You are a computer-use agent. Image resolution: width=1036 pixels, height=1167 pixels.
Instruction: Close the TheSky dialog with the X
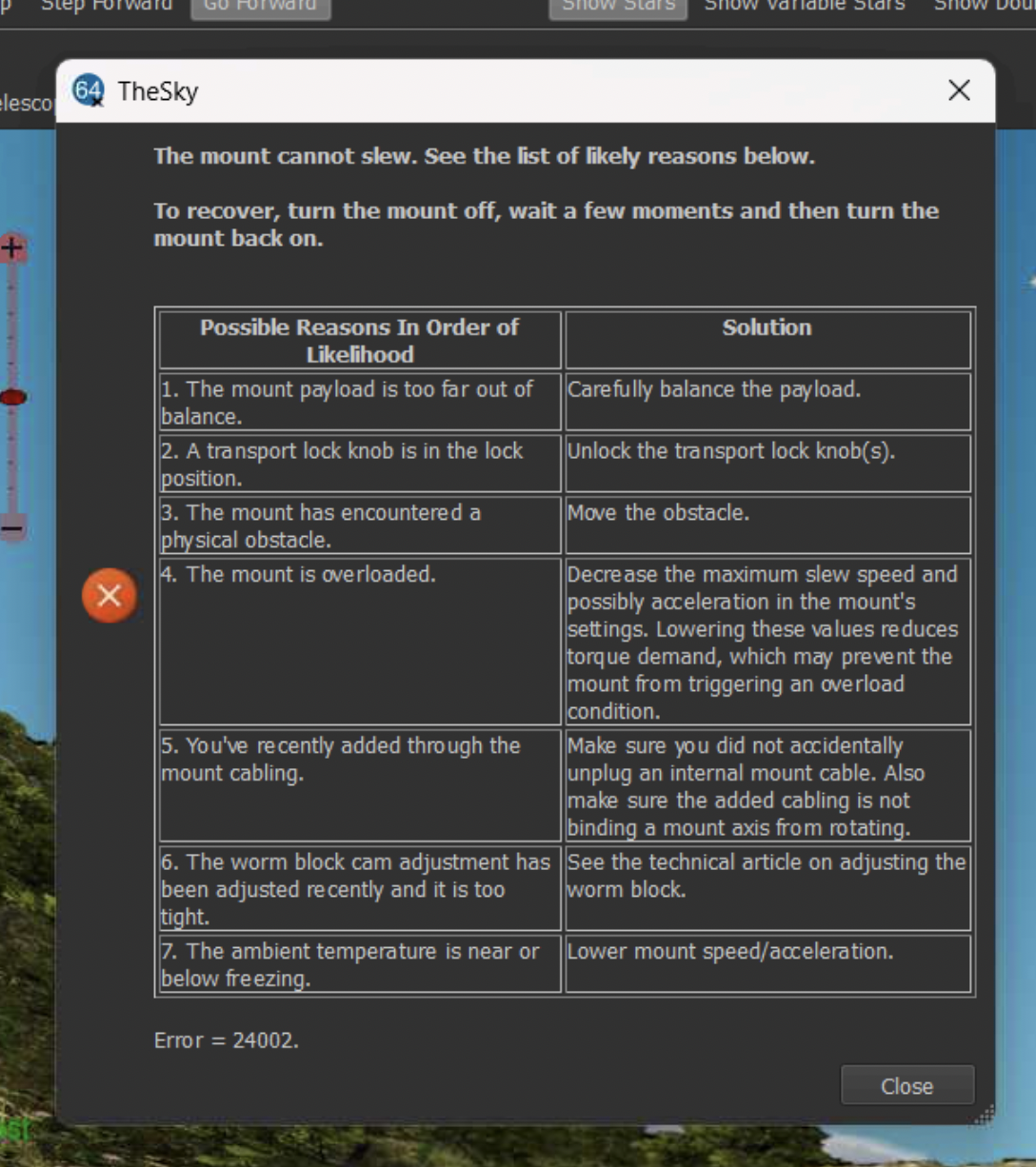point(959,90)
